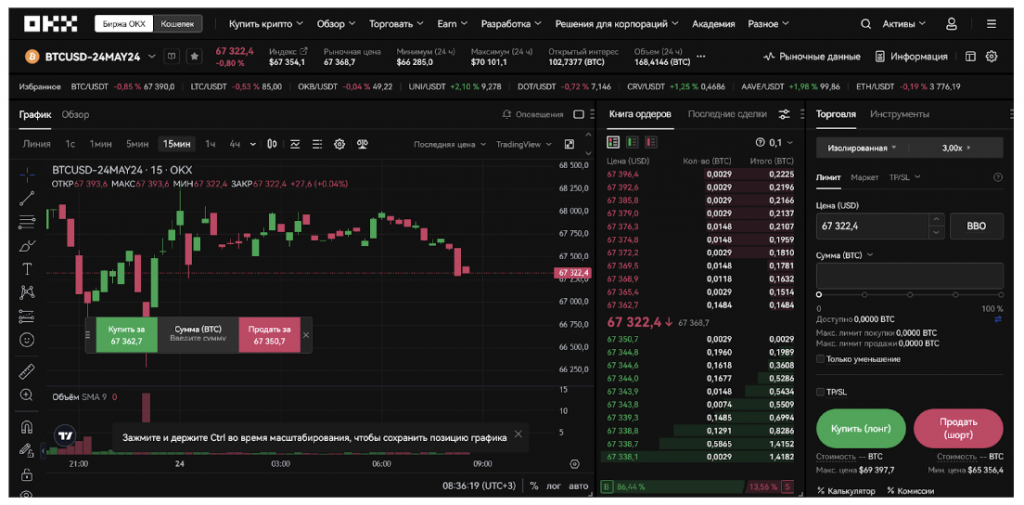This screenshot has height=505, width=1024.
Task: Enable the 'Только уменьшение' checkbox
Action: click(x=821, y=359)
